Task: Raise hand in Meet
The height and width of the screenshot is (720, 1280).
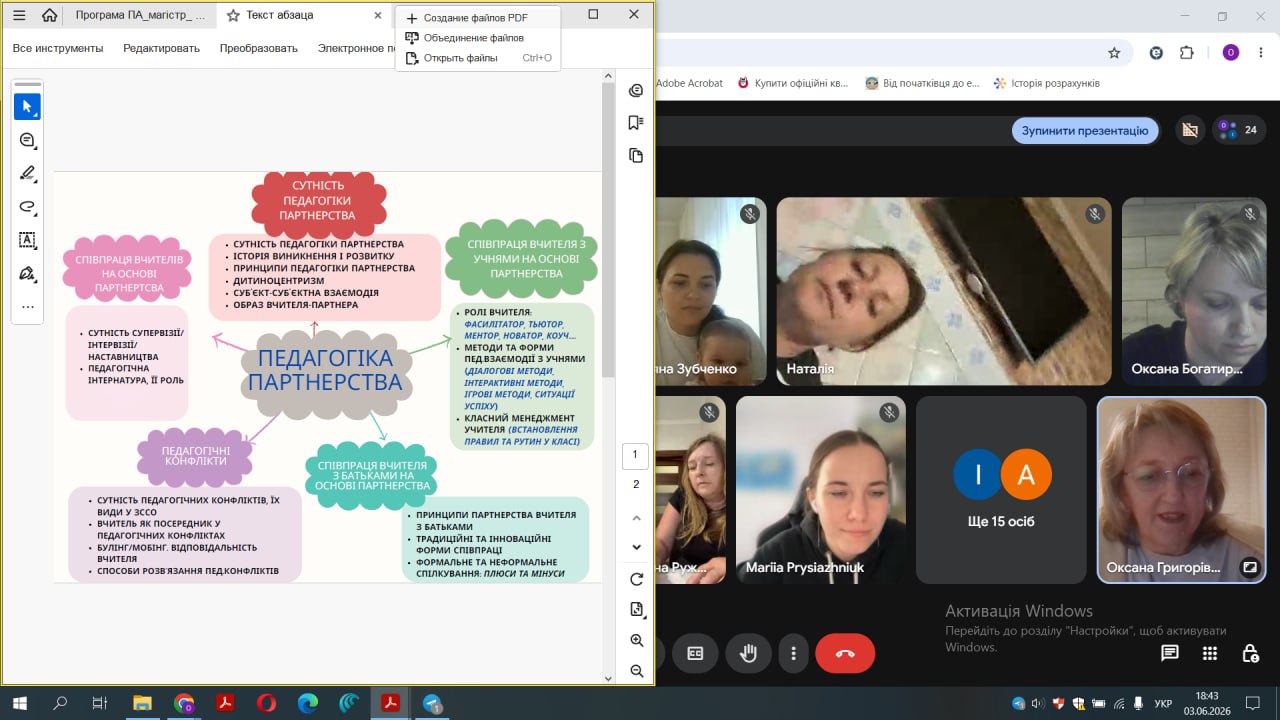Action: point(748,654)
